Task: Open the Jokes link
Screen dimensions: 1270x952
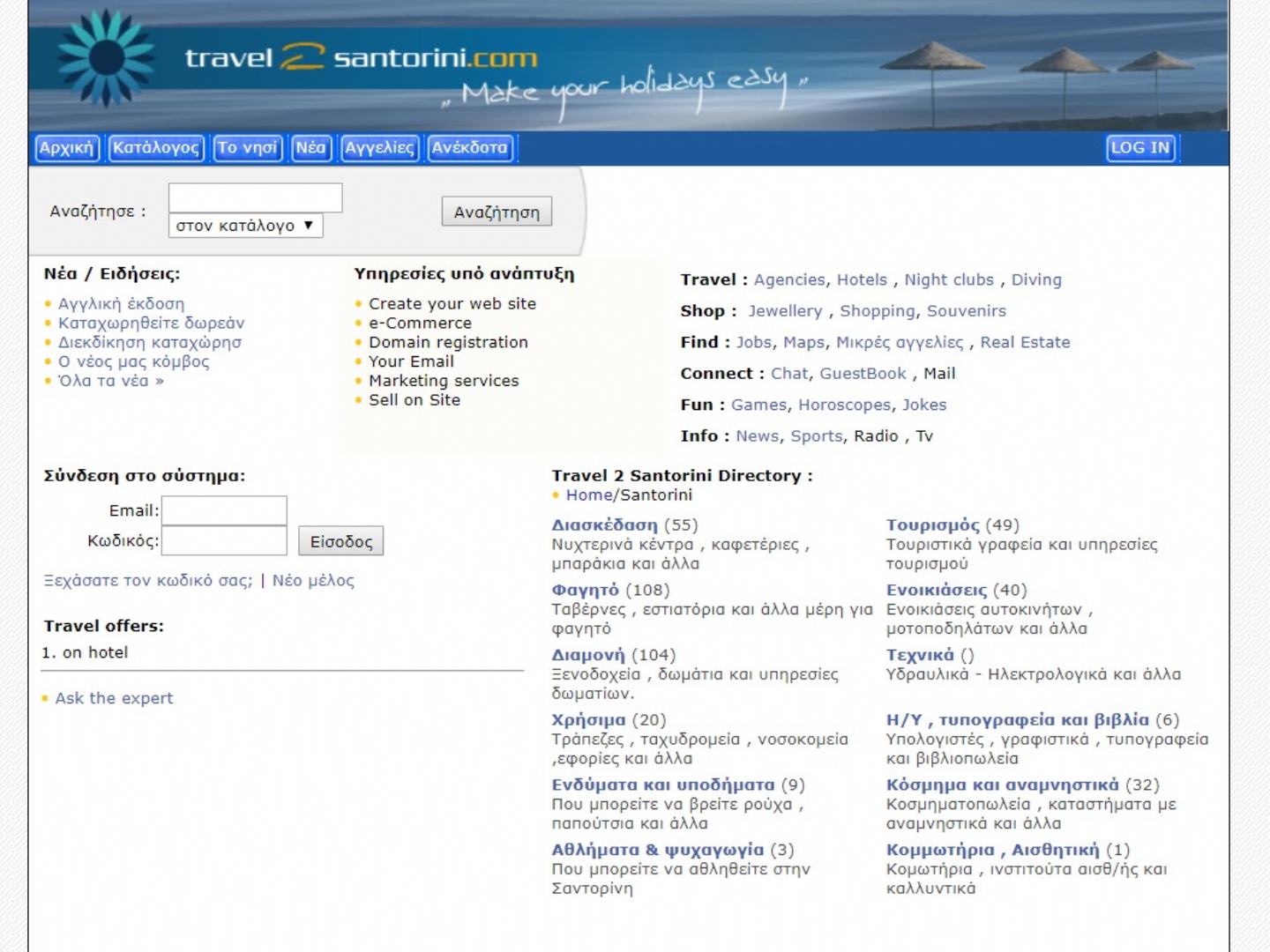Action: pos(924,405)
